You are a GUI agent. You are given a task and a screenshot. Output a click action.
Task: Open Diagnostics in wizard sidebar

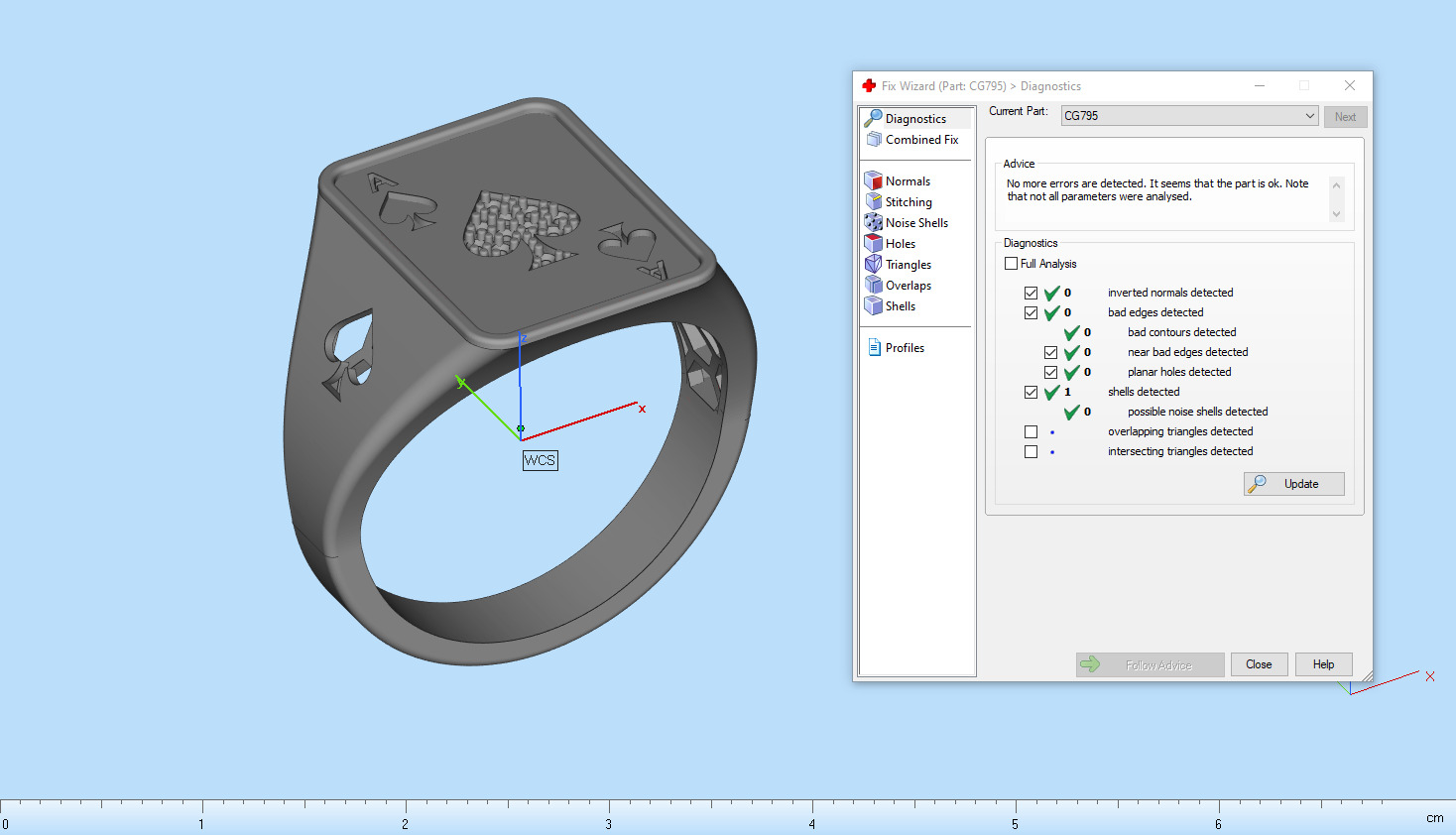(914, 118)
